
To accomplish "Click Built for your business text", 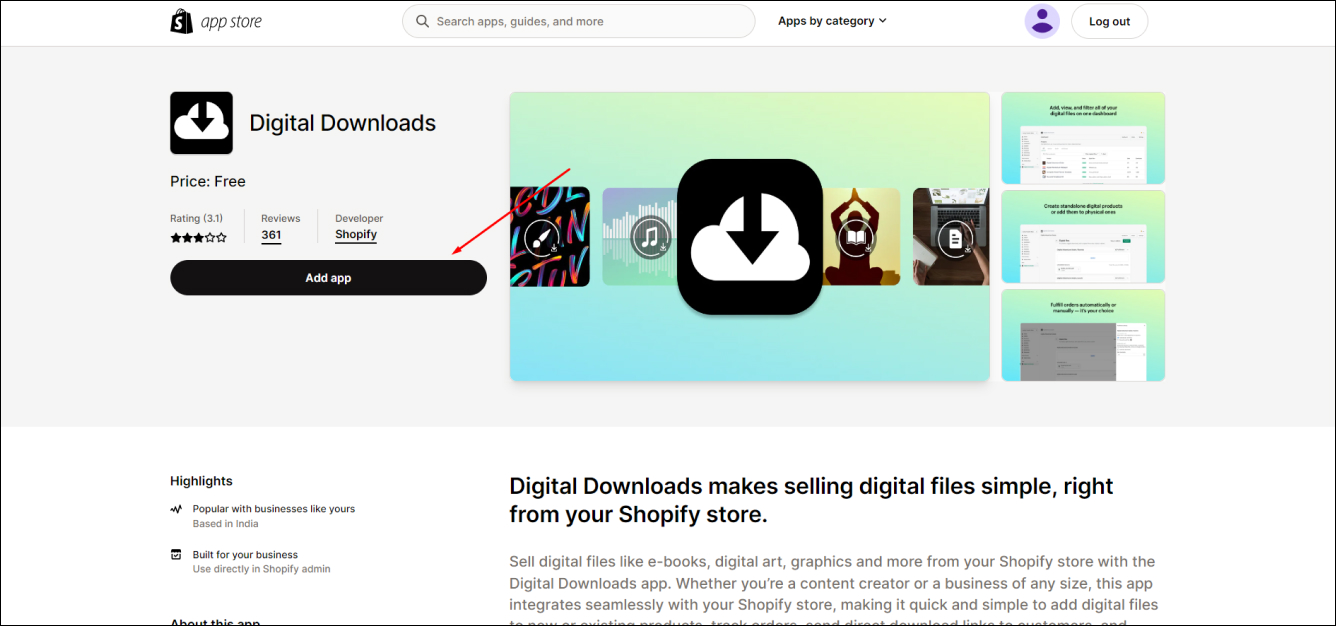I will pyautogui.click(x=245, y=555).
